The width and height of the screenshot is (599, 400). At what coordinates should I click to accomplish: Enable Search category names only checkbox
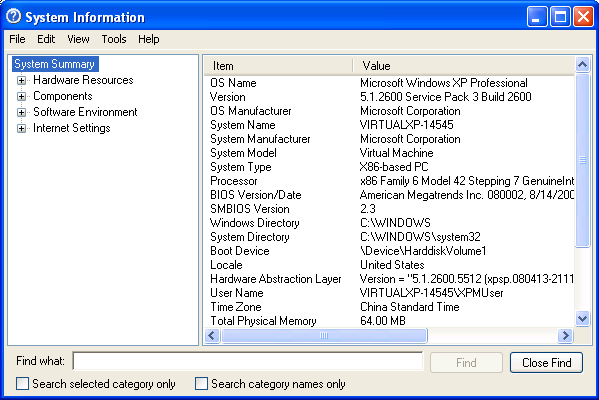201,384
